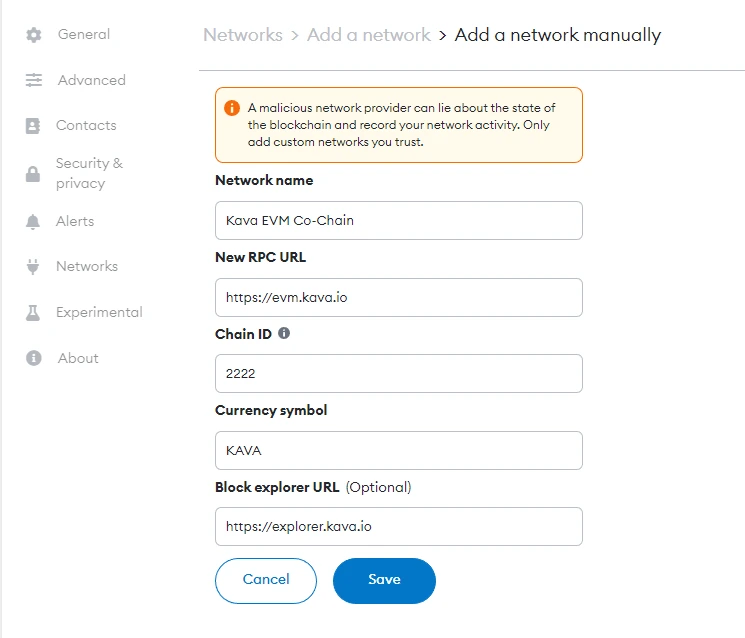Go back to Add a network breadcrumb
This screenshot has width=745, height=638.
coord(369,35)
